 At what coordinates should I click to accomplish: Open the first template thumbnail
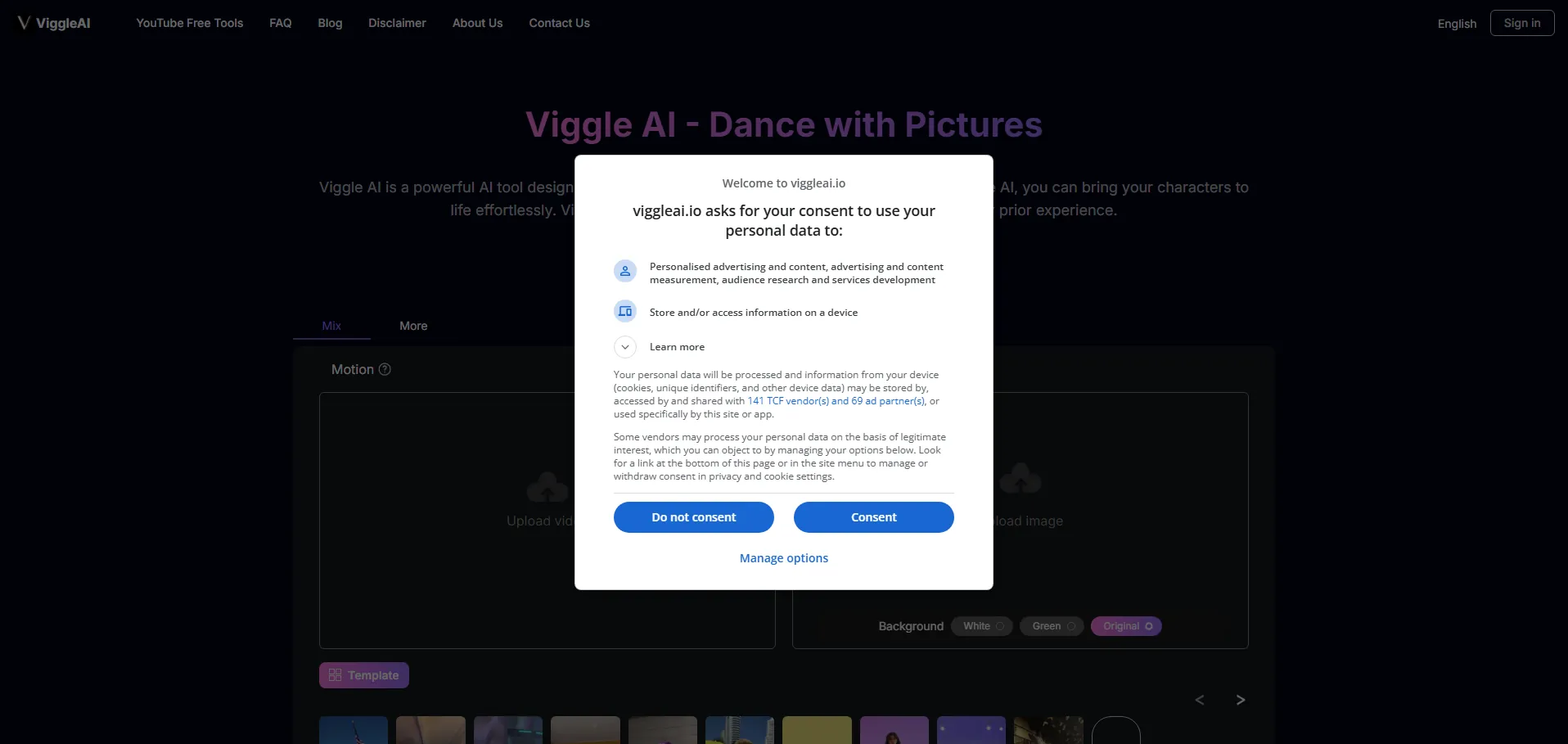354,730
